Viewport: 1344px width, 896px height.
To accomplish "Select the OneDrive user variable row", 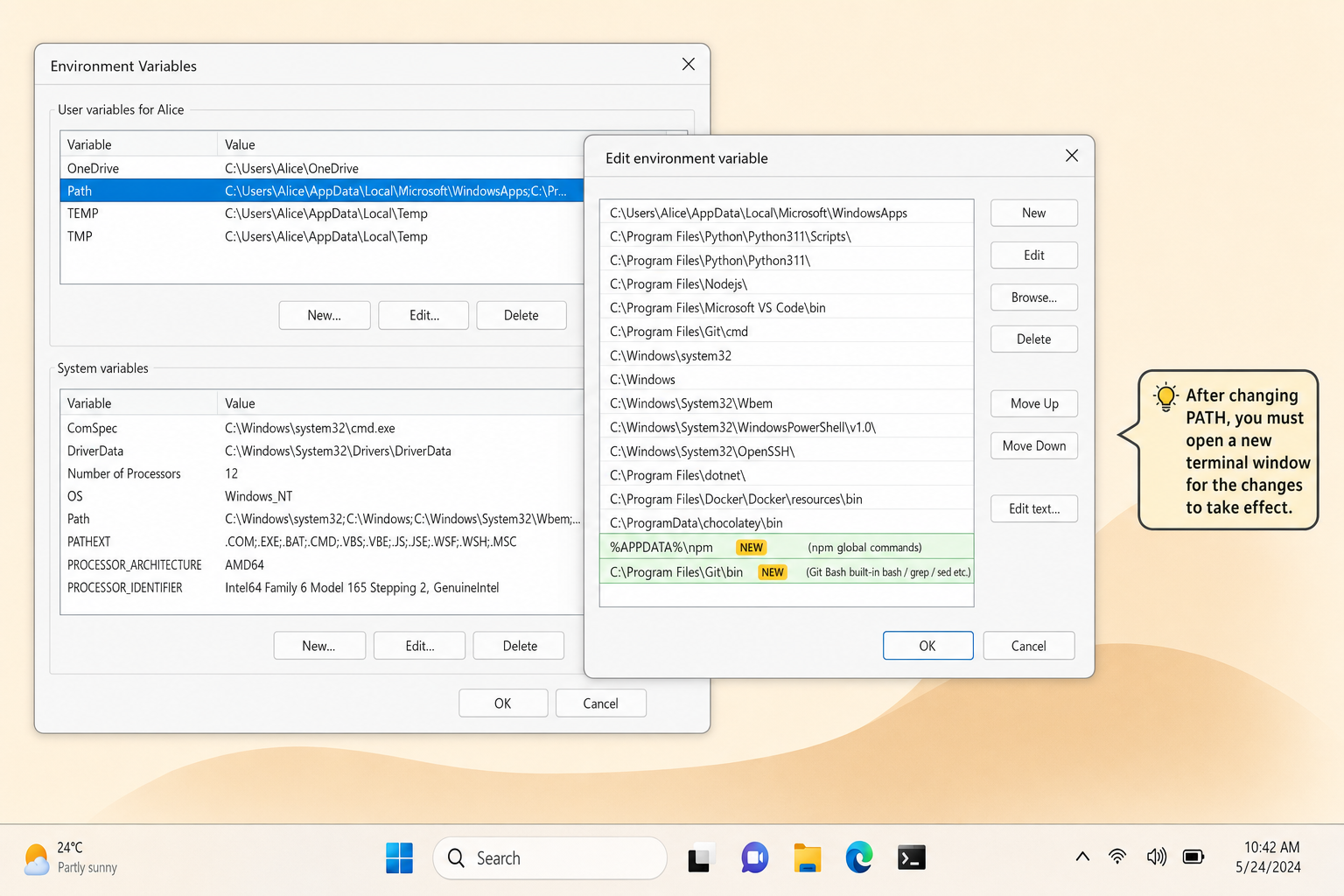I will pyautogui.click(x=322, y=168).
